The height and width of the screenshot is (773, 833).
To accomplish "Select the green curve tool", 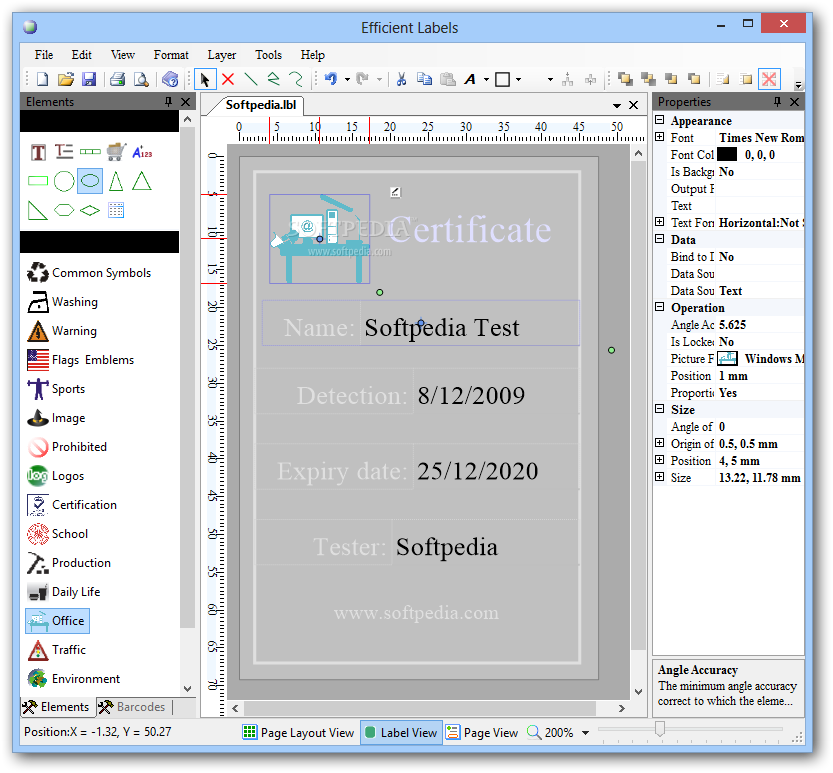I will tap(296, 80).
